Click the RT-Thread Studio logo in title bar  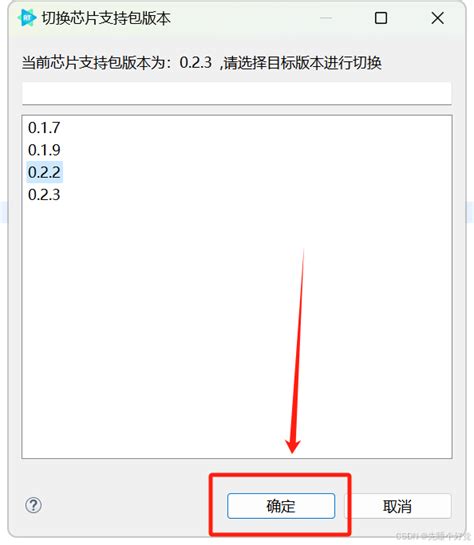coord(27,17)
